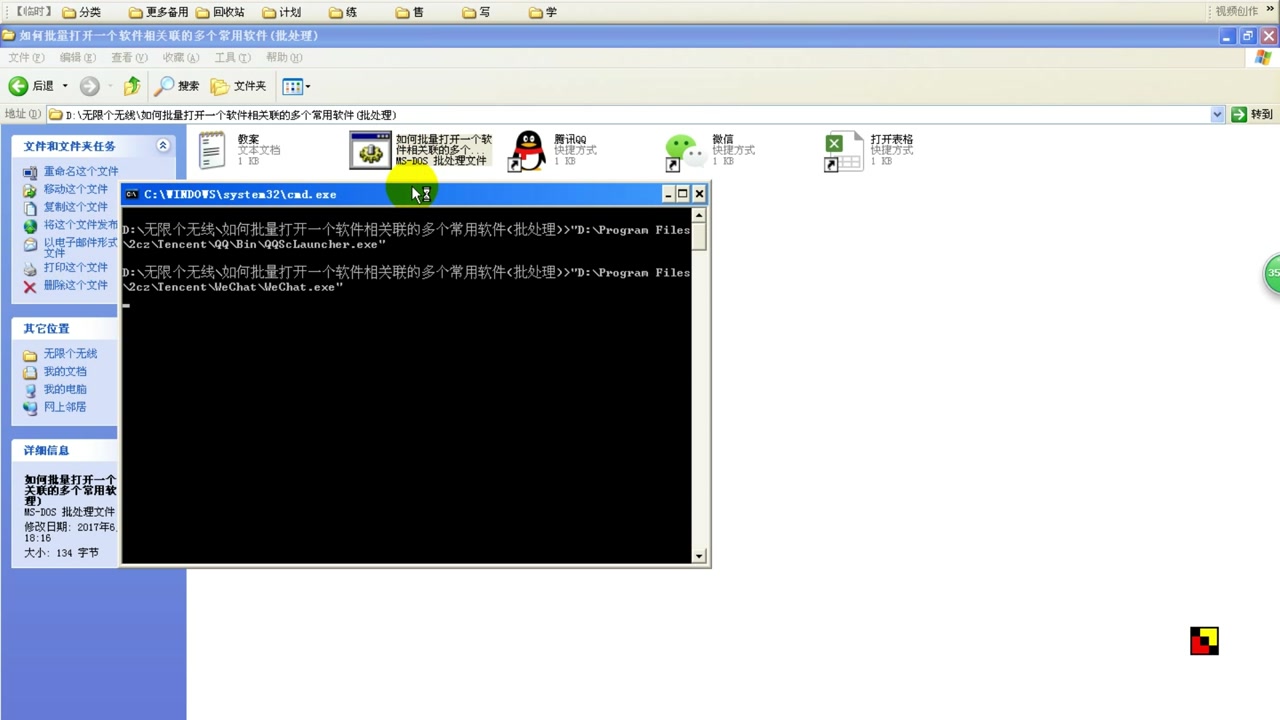Viewport: 1280px width, 720px height.
Task: Collapse the 文件和文件夹任务 panel
Action: [163, 146]
